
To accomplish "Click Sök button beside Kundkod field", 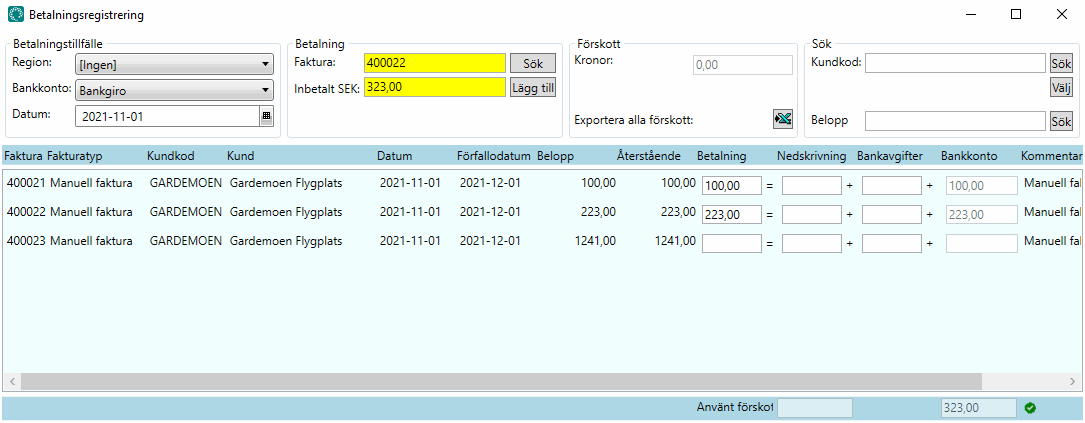I will coord(1060,63).
